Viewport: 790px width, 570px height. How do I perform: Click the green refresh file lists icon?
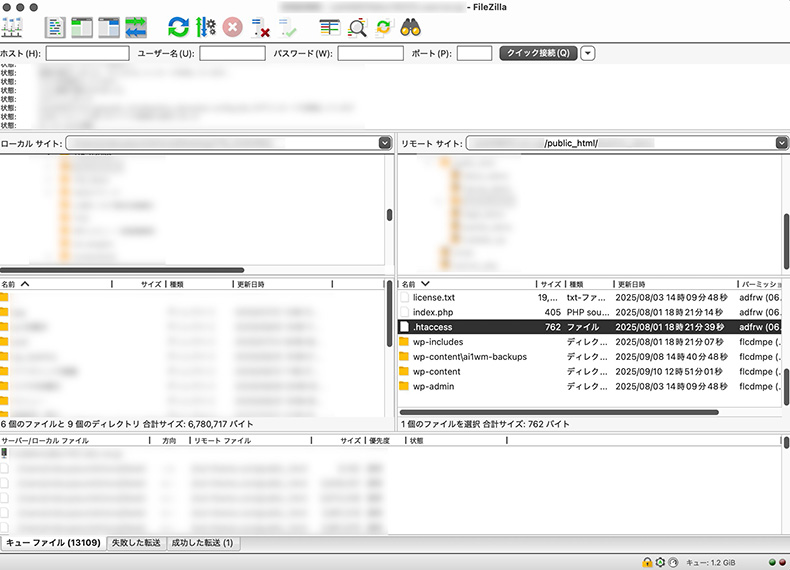coord(178,27)
